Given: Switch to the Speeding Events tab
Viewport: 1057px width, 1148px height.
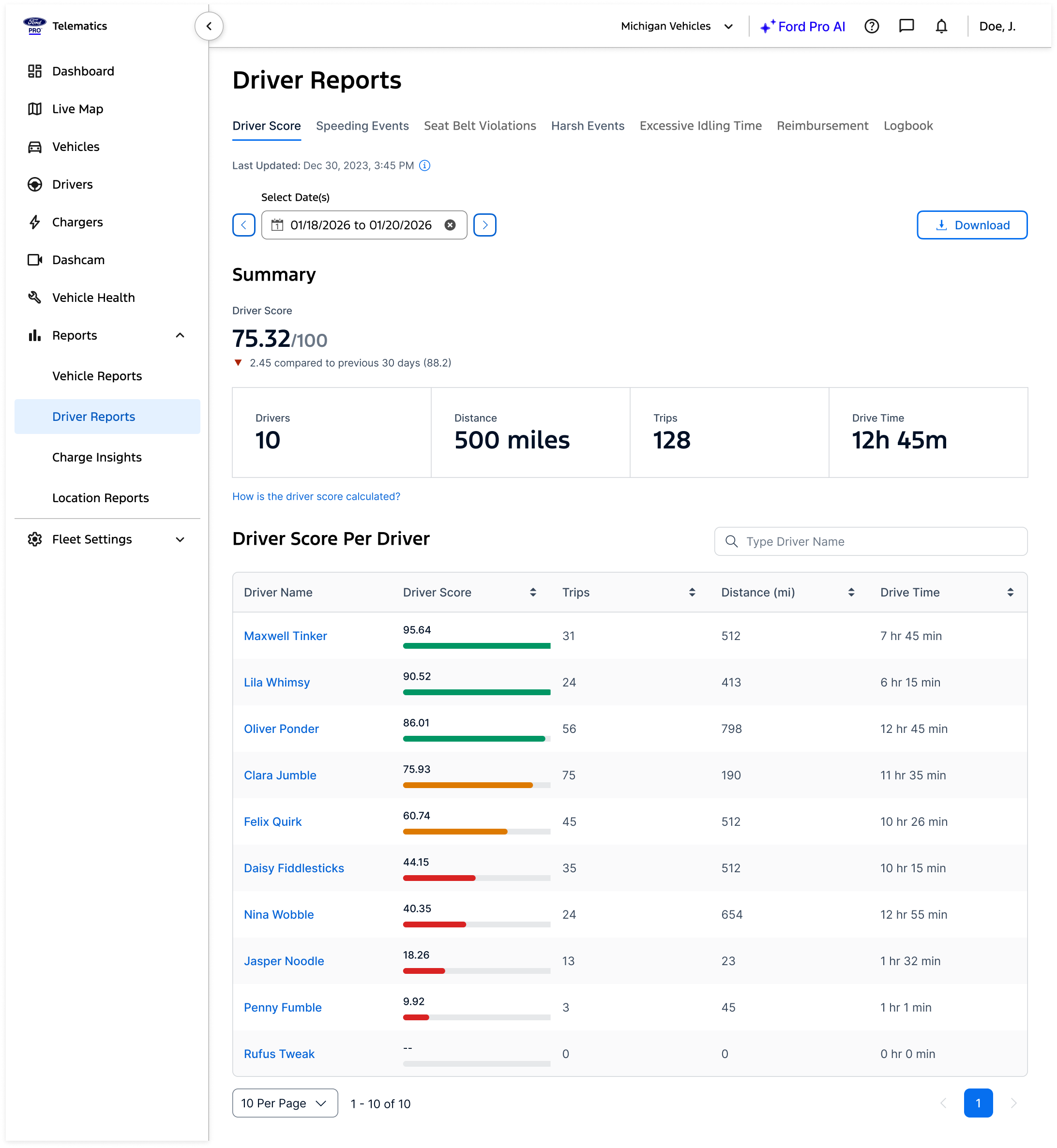Looking at the screenshot, I should pyautogui.click(x=362, y=126).
